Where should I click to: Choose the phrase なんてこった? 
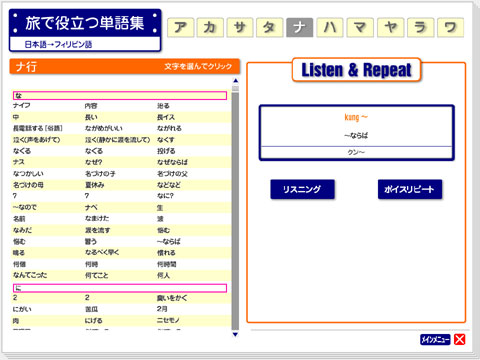pyautogui.click(x=30, y=275)
